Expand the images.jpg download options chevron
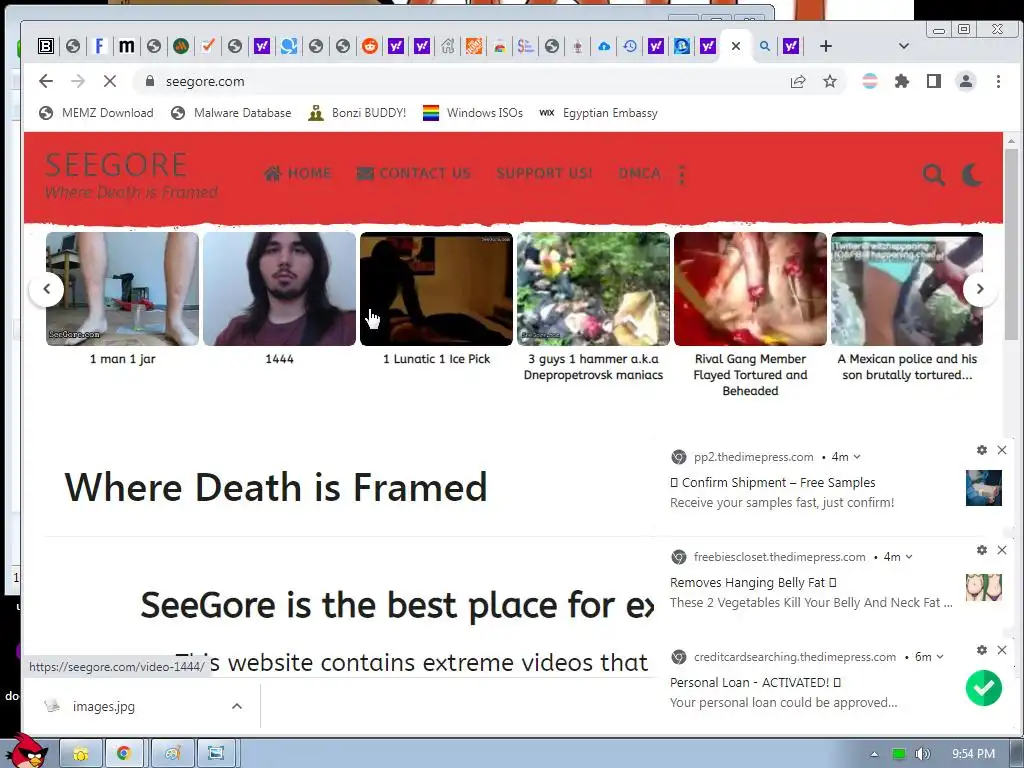 coord(237,706)
